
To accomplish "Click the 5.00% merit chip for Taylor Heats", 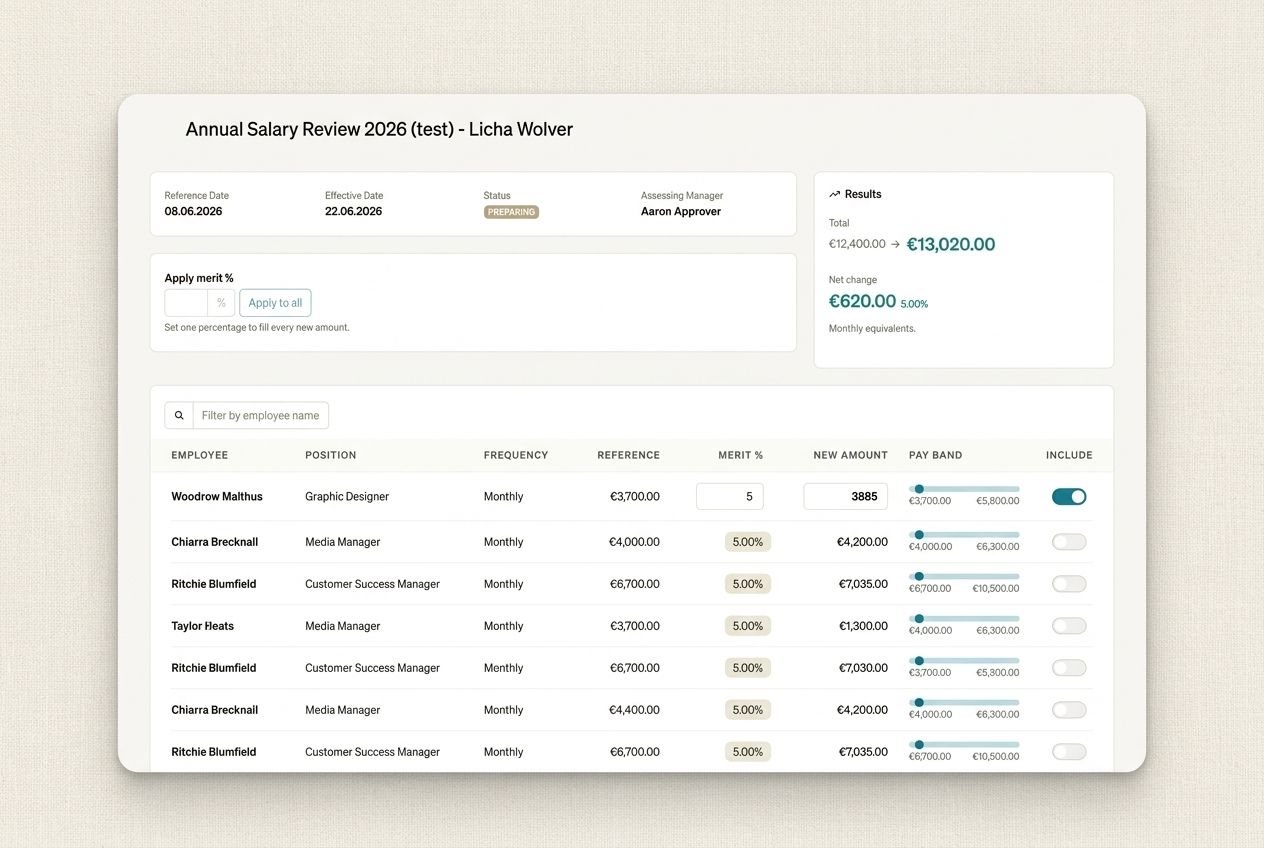I will (x=748, y=626).
